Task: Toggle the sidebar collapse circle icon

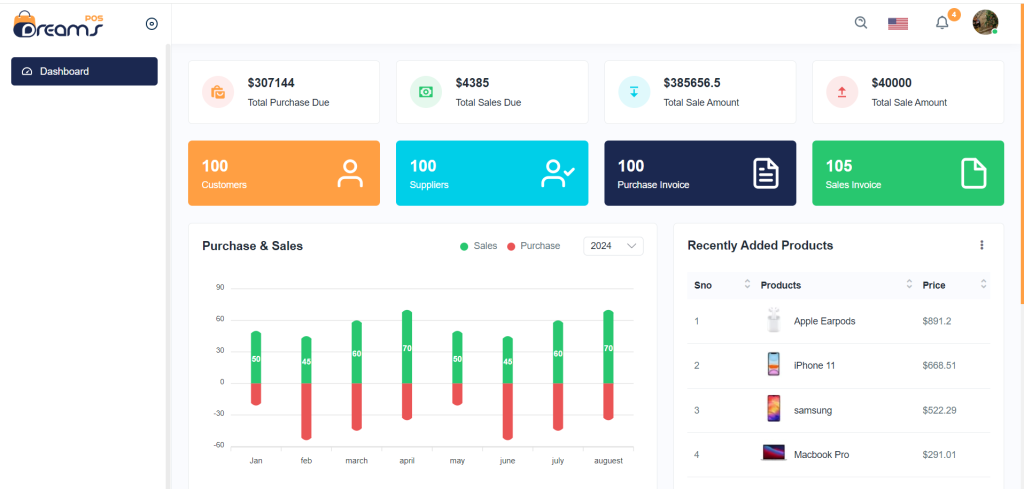Action: click(152, 24)
